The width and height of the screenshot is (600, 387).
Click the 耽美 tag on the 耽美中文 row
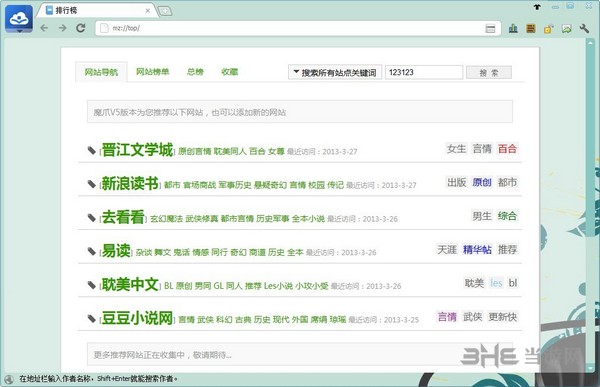(474, 283)
